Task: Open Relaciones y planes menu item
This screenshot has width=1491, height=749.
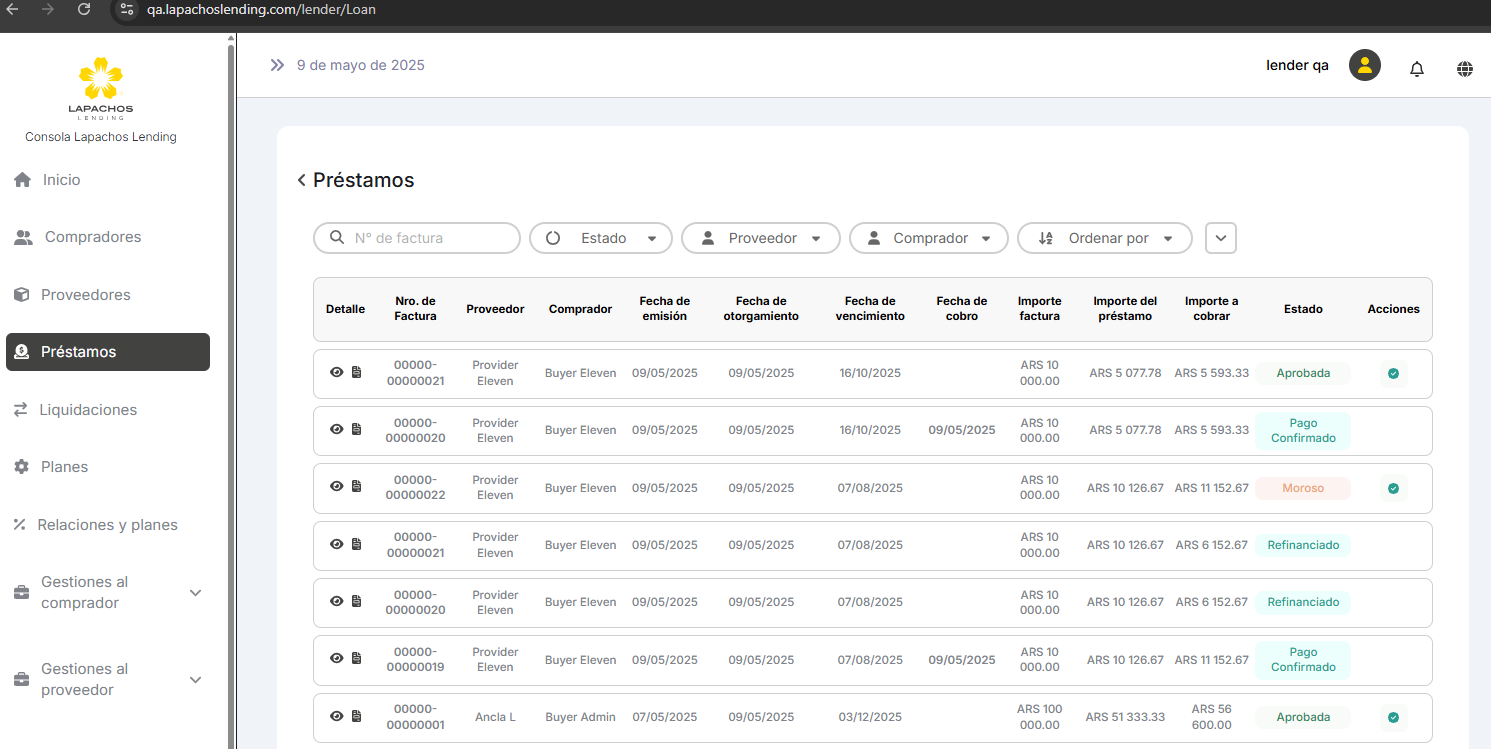Action: click(107, 525)
